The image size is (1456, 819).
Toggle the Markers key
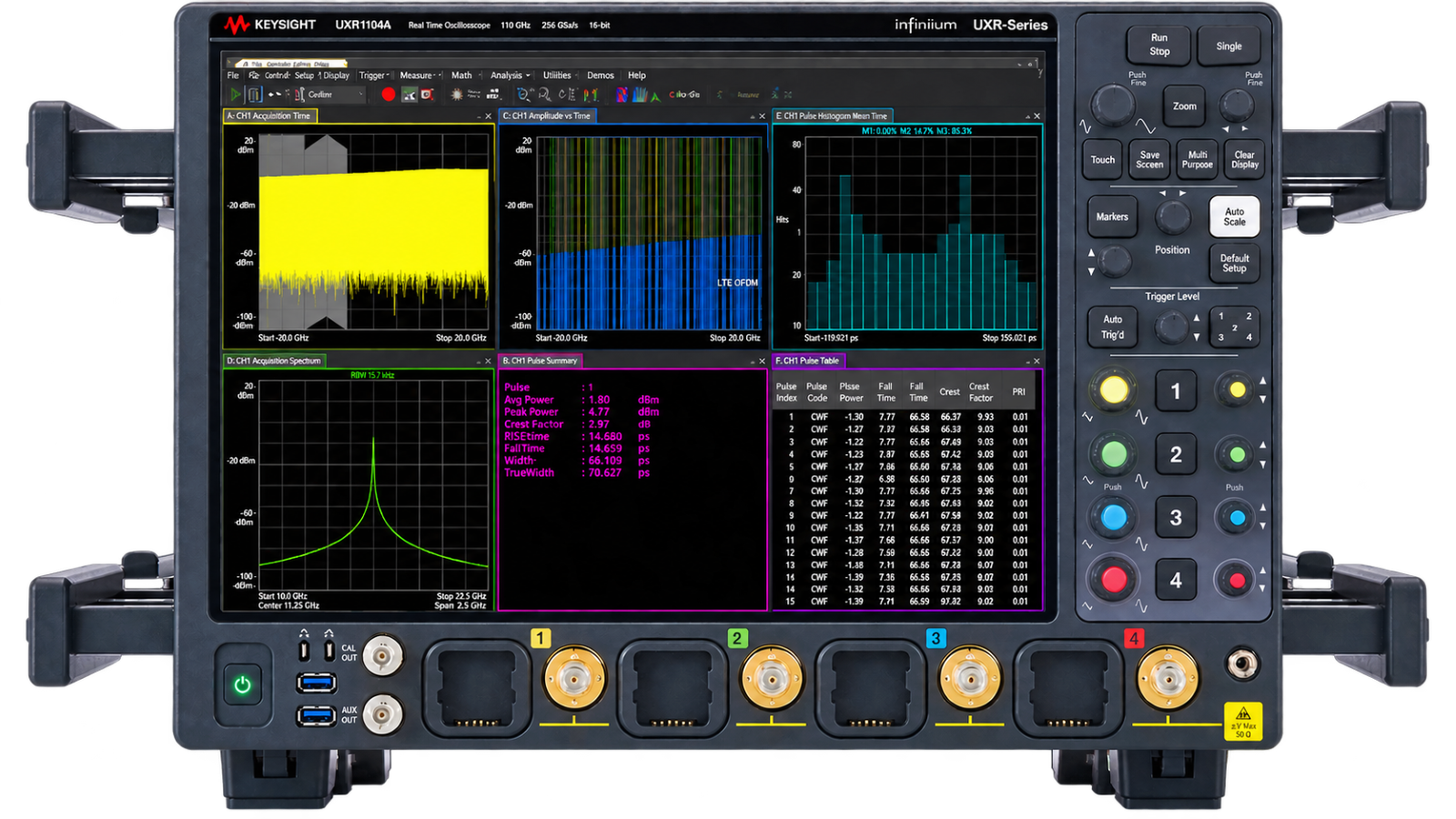tap(1112, 217)
